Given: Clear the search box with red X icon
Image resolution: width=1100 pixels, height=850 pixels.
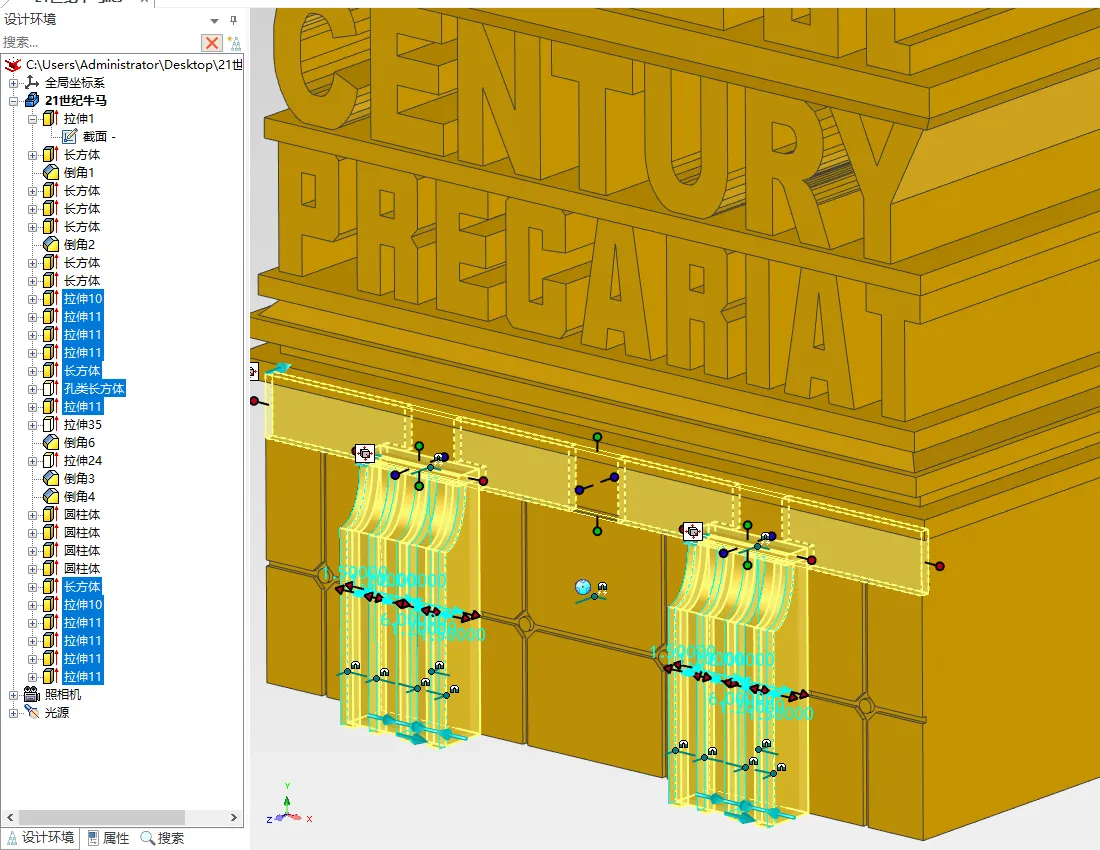Looking at the screenshot, I should point(211,43).
